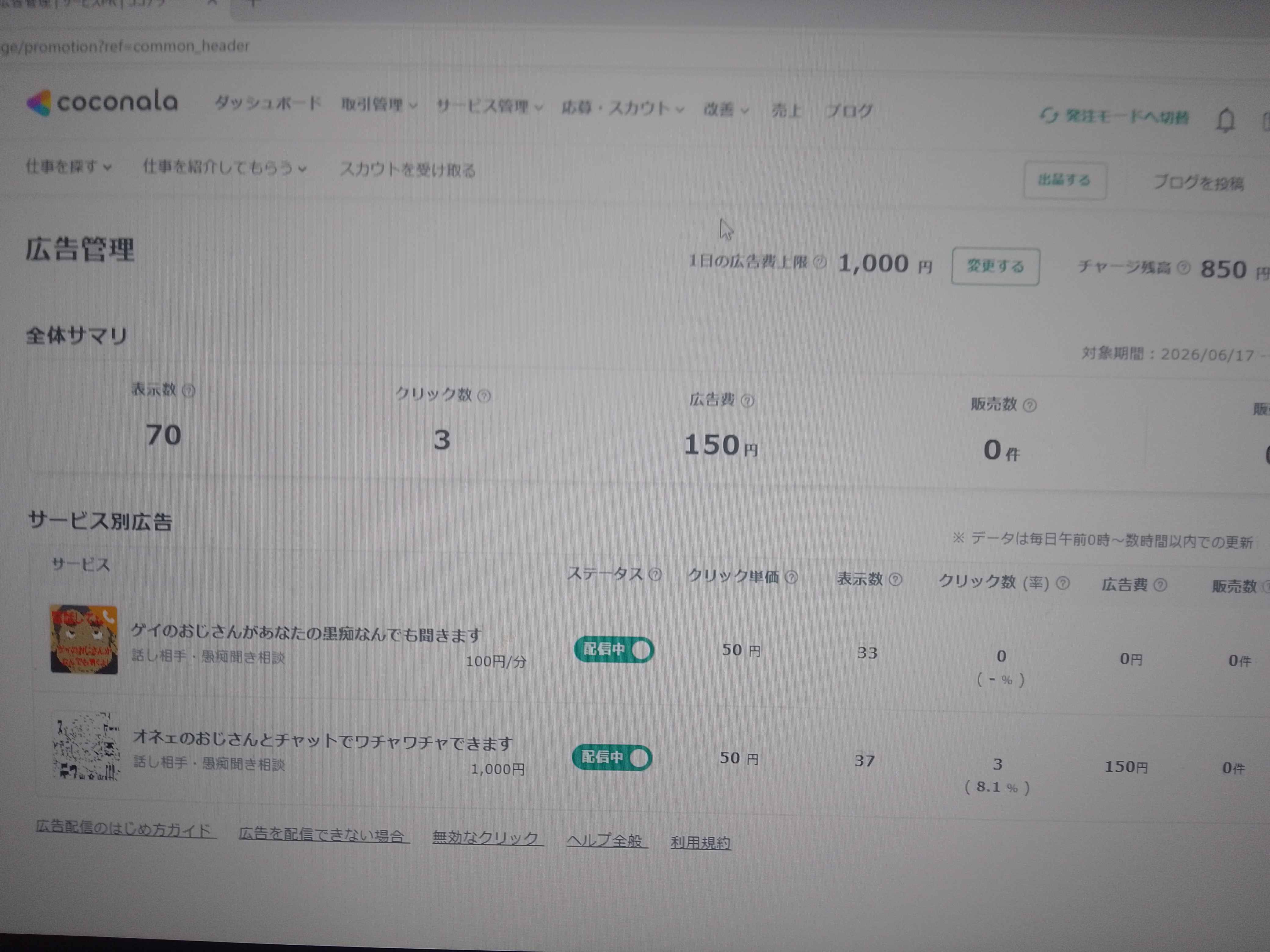This screenshot has height=952, width=1270.
Task: Toggle 配信中 switch for ゲイのおじさん service
Action: (x=614, y=650)
